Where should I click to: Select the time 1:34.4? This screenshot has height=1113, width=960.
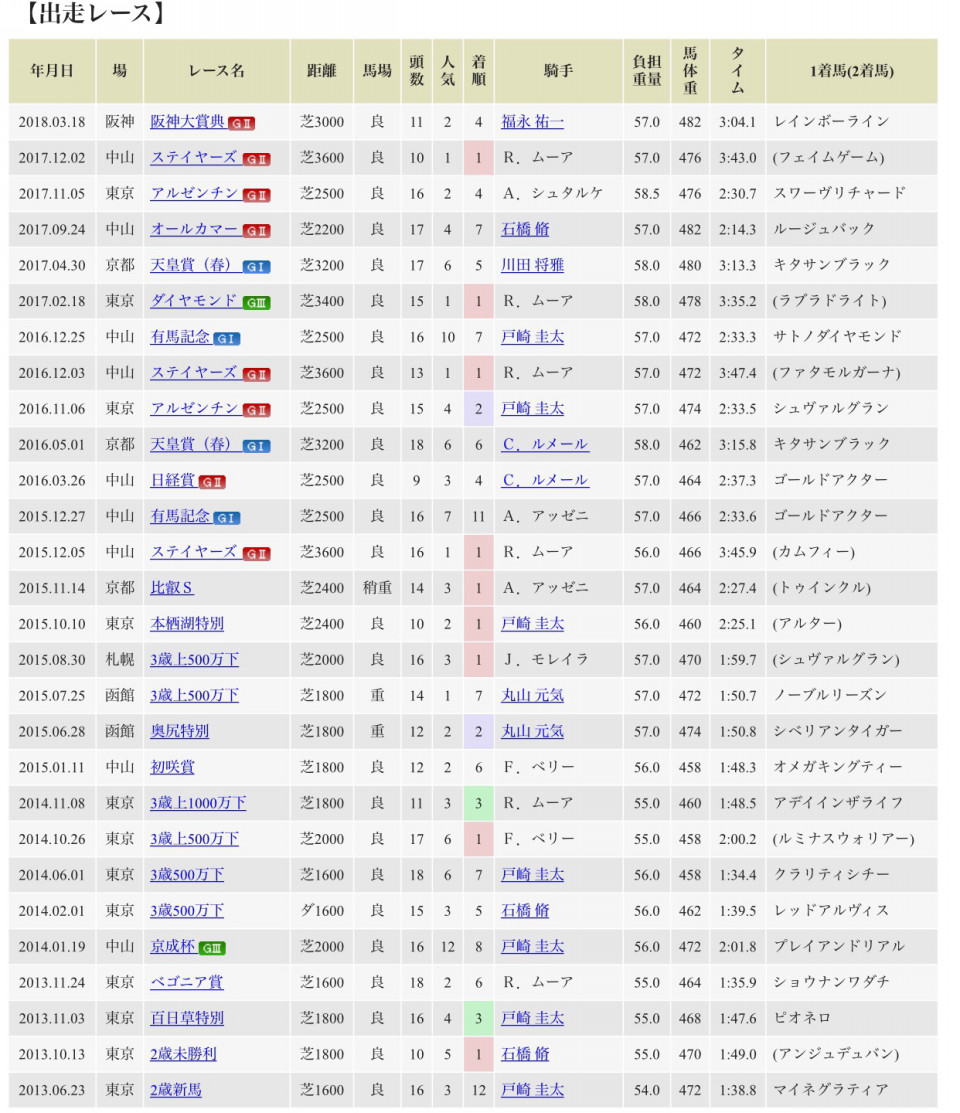click(738, 875)
